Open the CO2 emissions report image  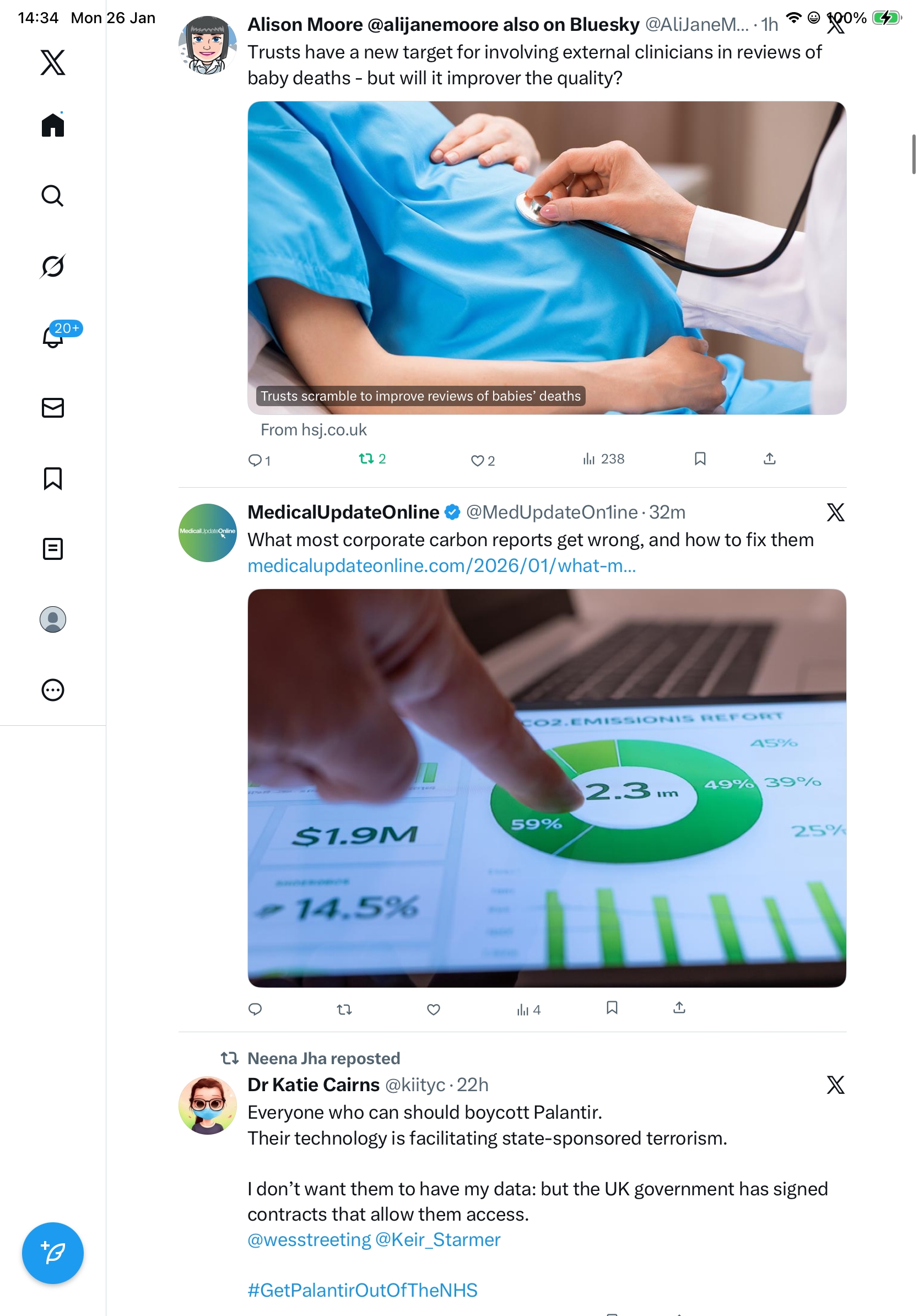[547, 788]
